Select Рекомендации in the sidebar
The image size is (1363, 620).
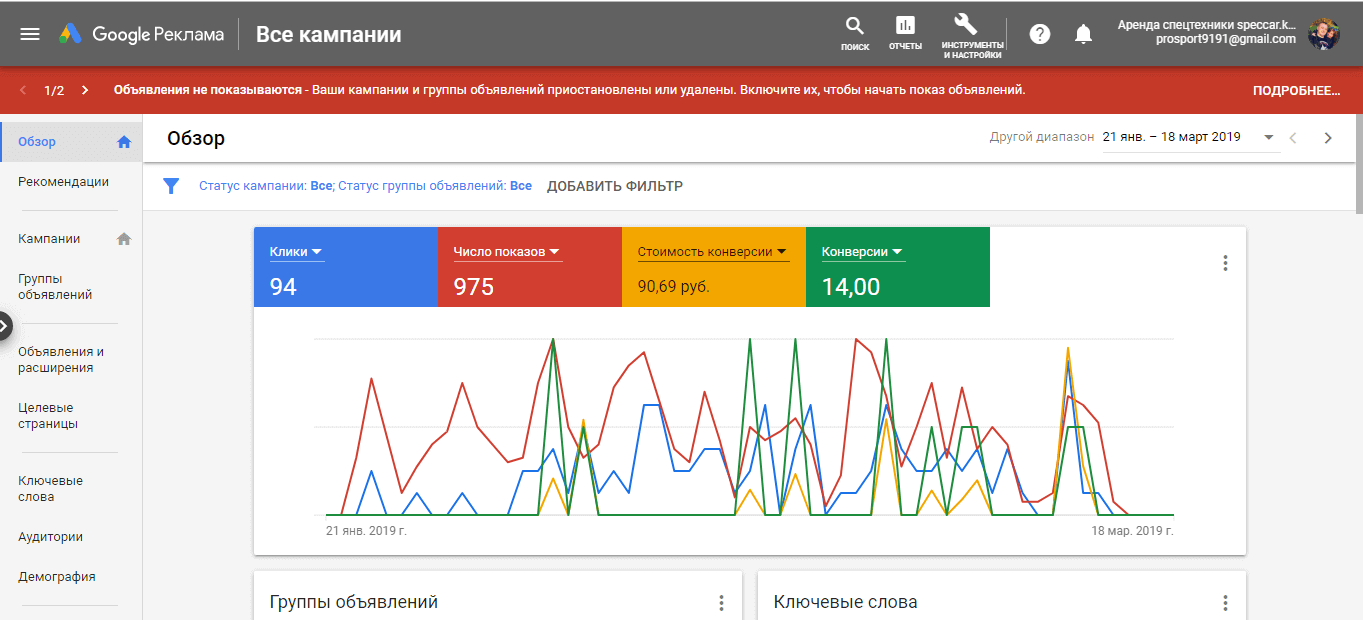coord(63,182)
